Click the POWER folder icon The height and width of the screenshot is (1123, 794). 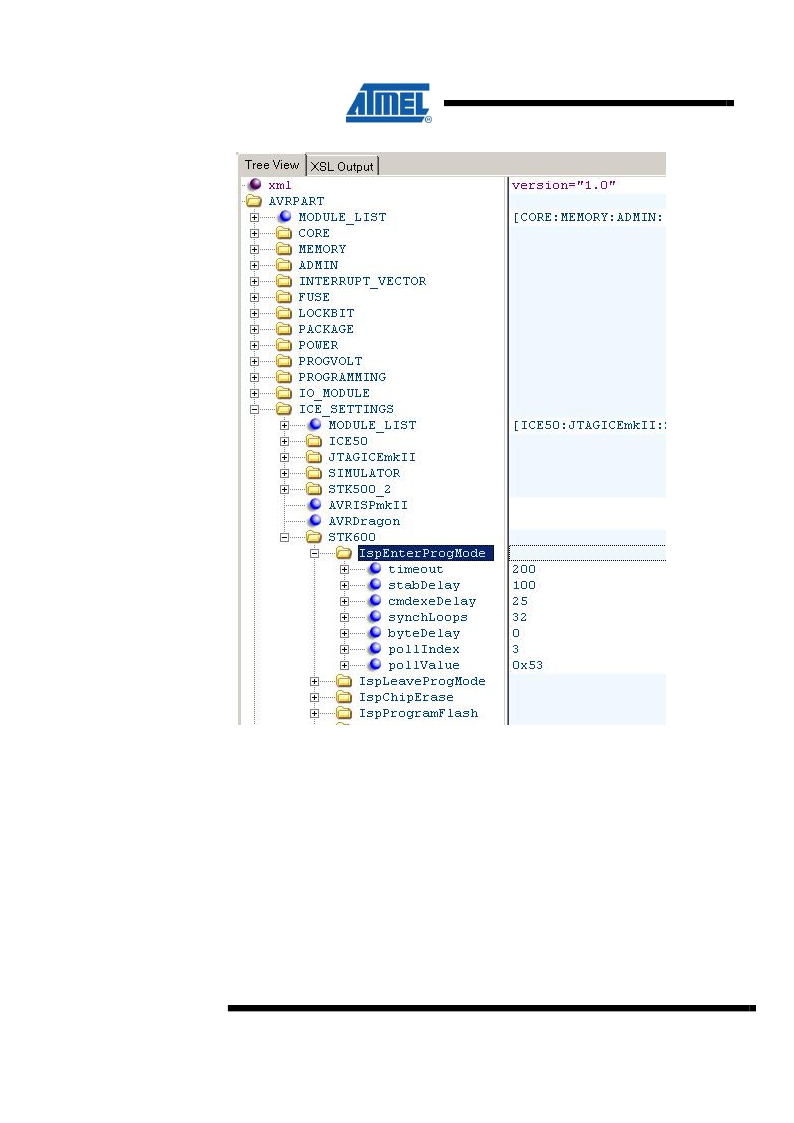tap(284, 345)
